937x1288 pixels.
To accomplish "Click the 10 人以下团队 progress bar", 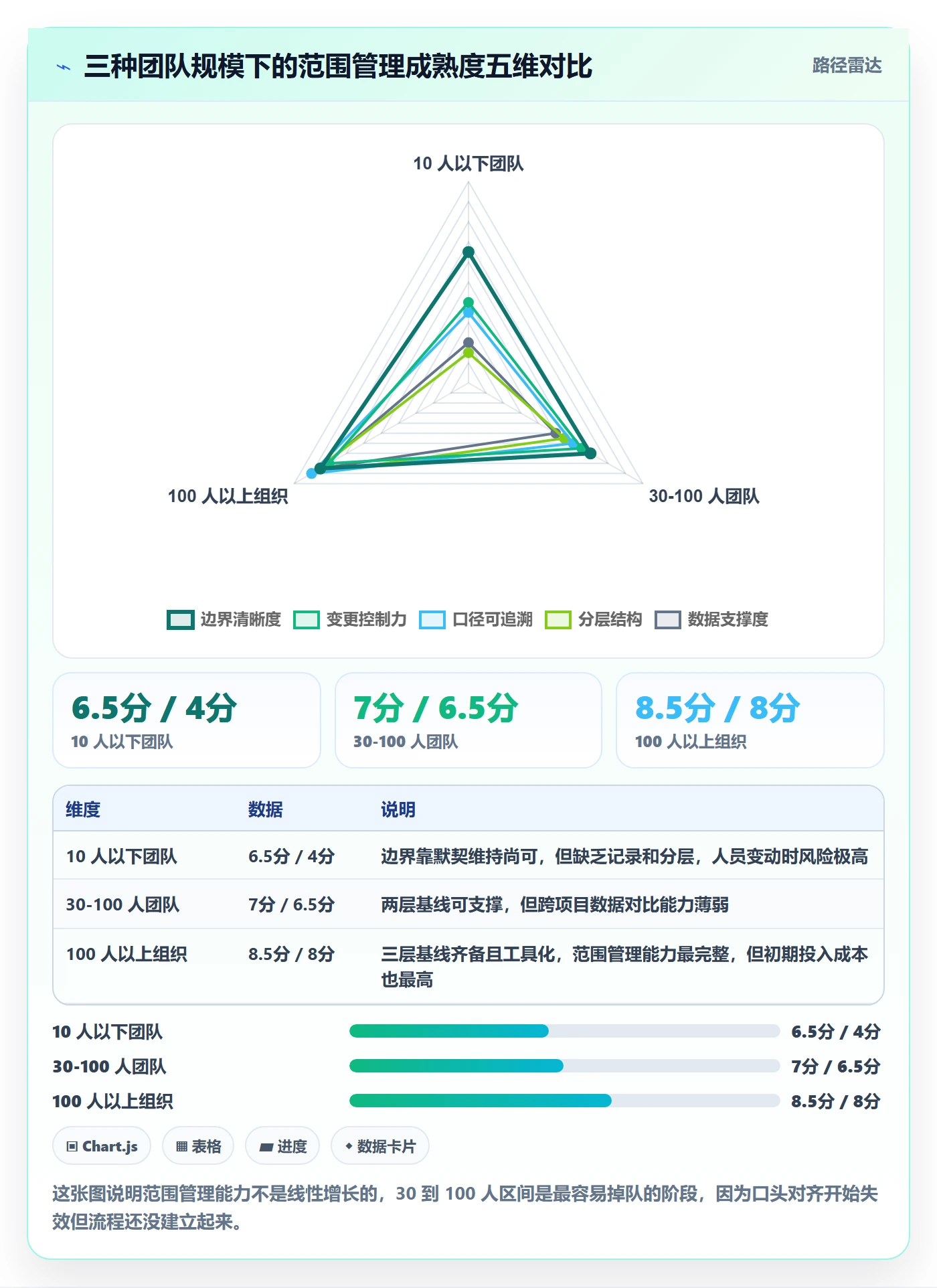I will [x=564, y=1031].
